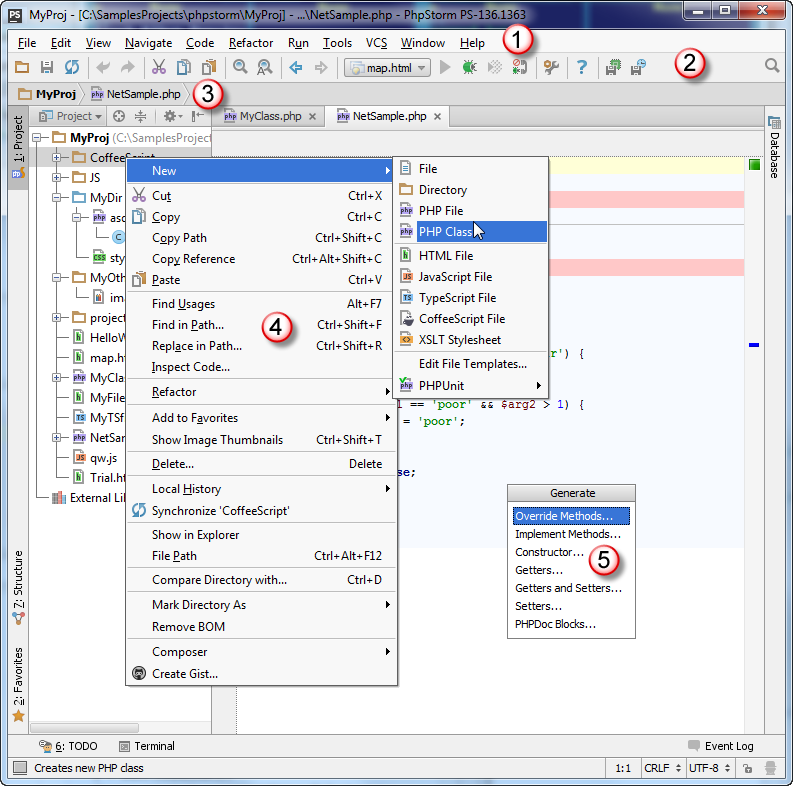Toggle the Structure tool window stripe button
Image resolution: width=793 pixels, height=786 pixels.
(x=18, y=588)
